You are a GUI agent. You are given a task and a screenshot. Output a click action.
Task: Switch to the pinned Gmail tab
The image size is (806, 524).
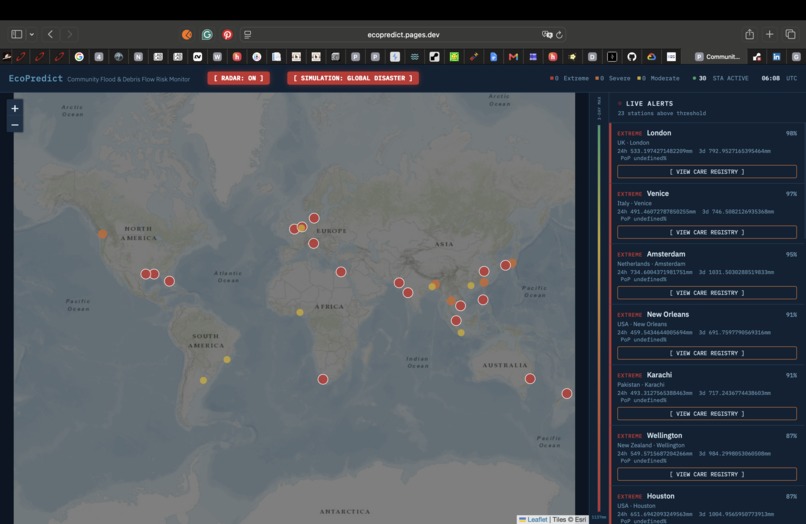click(513, 57)
